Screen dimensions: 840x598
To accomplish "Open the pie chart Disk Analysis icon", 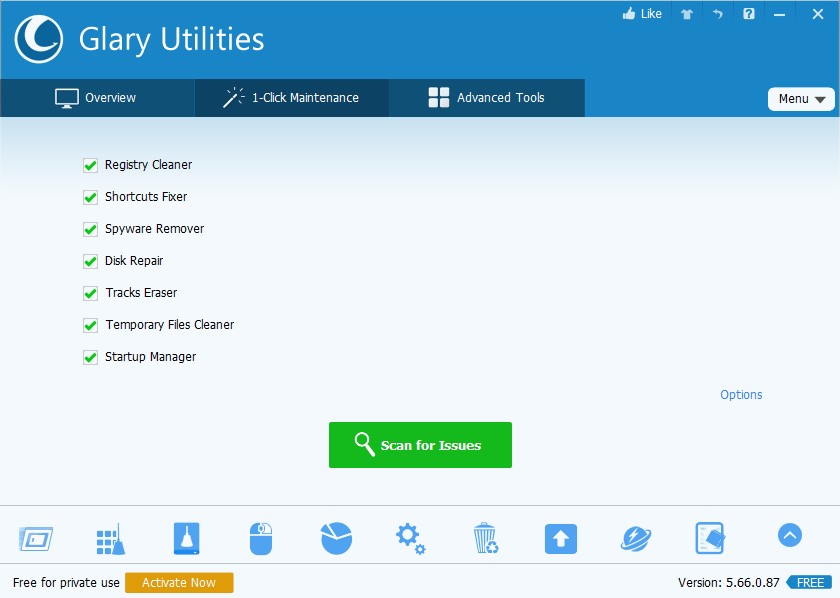I will [336, 538].
